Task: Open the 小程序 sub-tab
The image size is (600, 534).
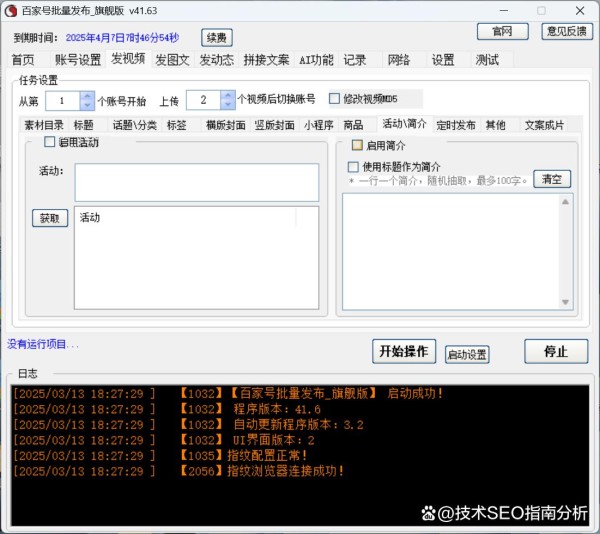Action: [x=319, y=125]
